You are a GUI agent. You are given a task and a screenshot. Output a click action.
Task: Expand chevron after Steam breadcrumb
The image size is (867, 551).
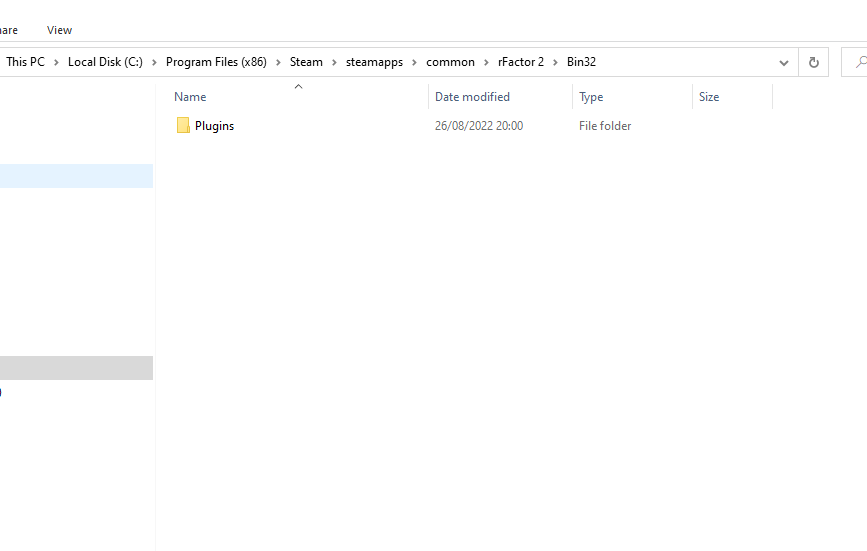(x=334, y=62)
